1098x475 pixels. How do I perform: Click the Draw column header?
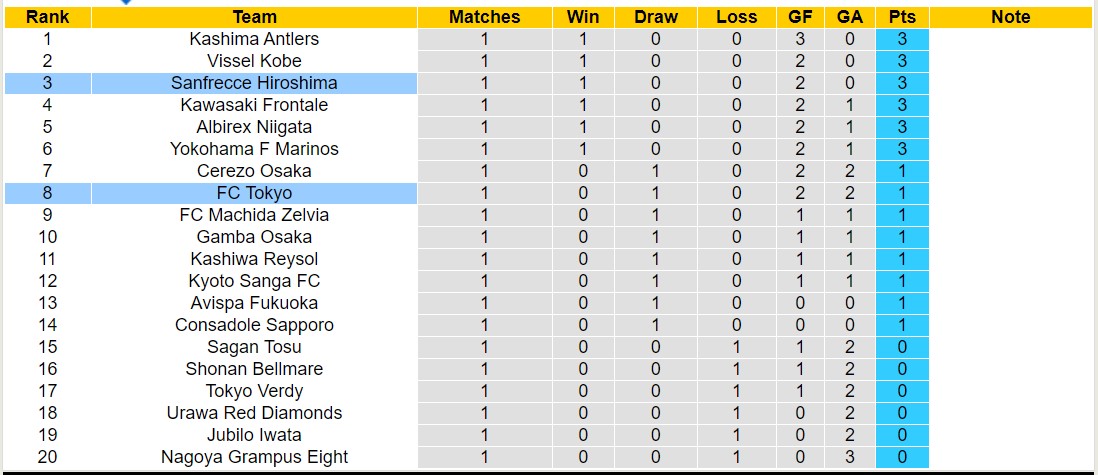[x=656, y=17]
